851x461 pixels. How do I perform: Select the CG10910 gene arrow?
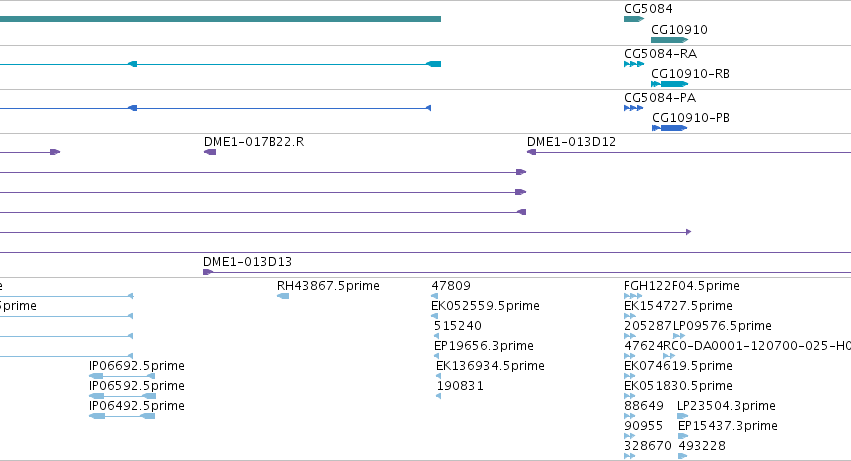[669, 40]
